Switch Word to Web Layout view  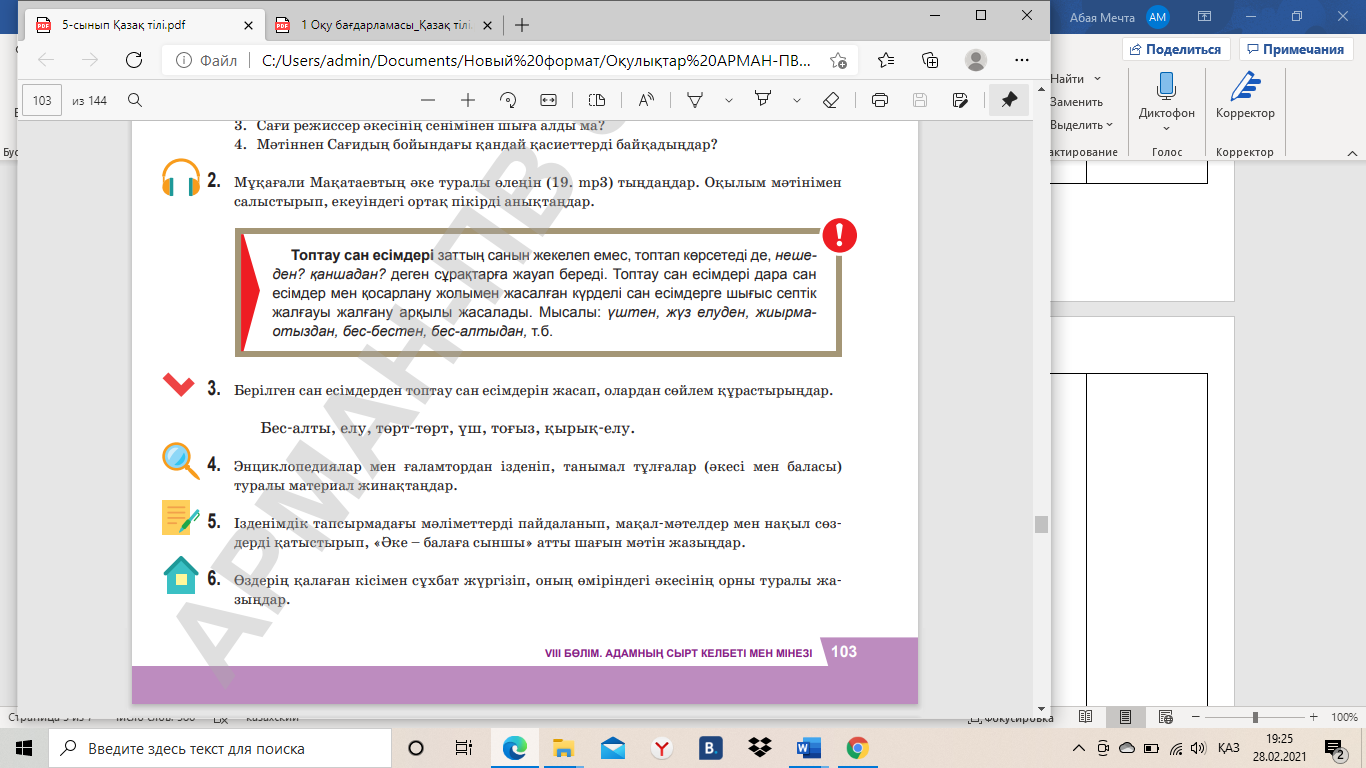(x=1166, y=717)
